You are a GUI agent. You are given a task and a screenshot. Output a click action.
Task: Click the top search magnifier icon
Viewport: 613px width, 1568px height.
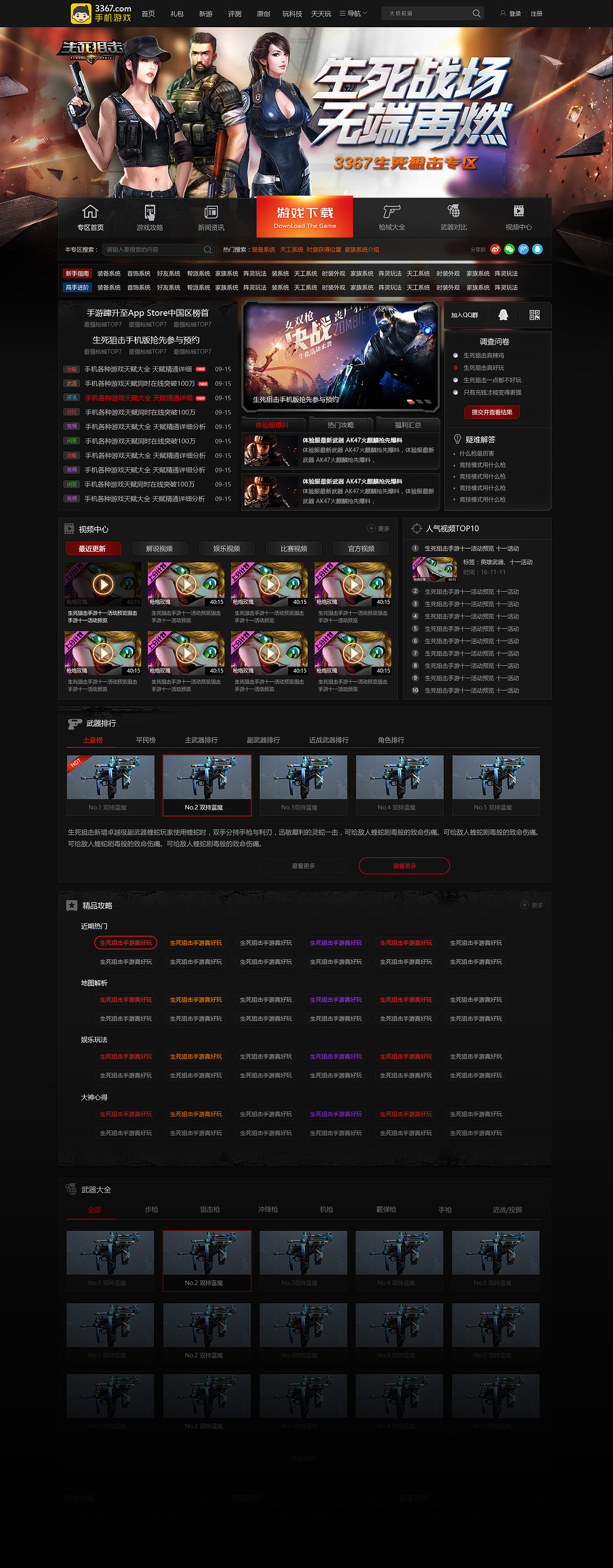[477, 13]
